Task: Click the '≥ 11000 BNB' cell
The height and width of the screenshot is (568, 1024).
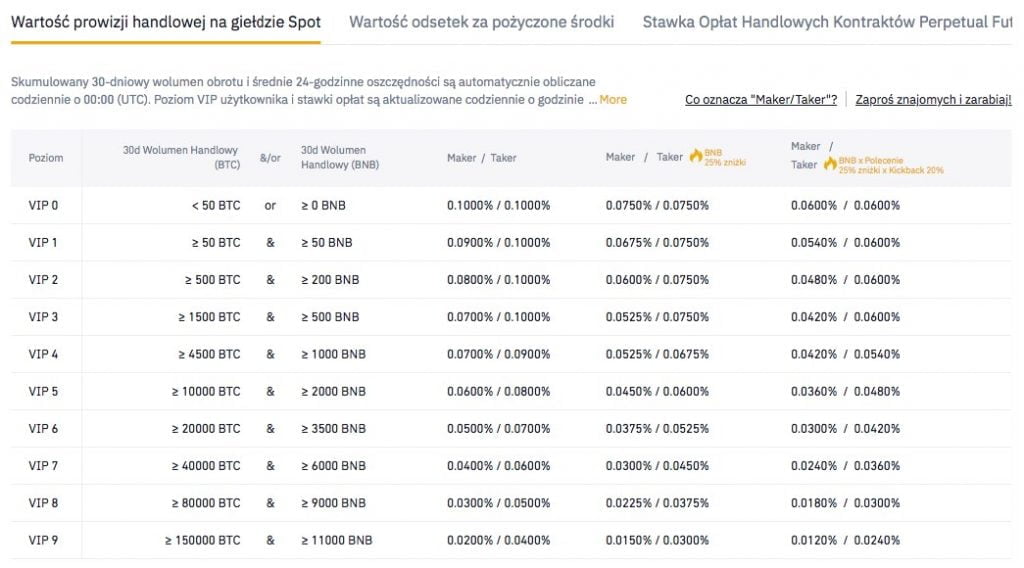Action: click(336, 540)
